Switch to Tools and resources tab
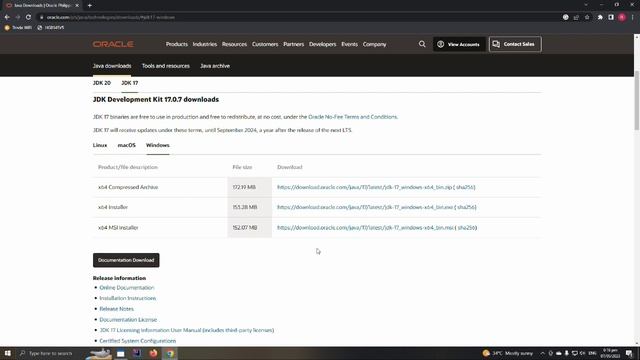 [166, 66]
